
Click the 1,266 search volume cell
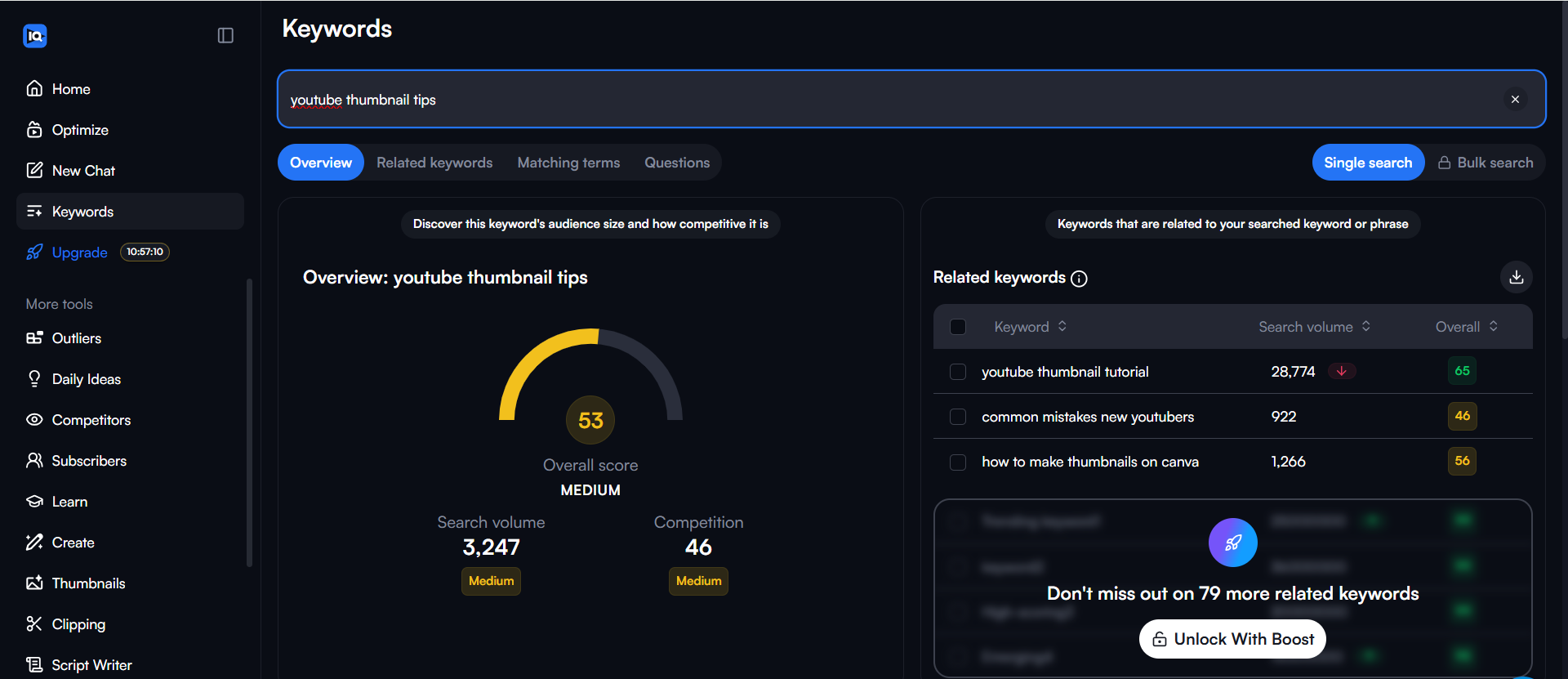click(1288, 462)
